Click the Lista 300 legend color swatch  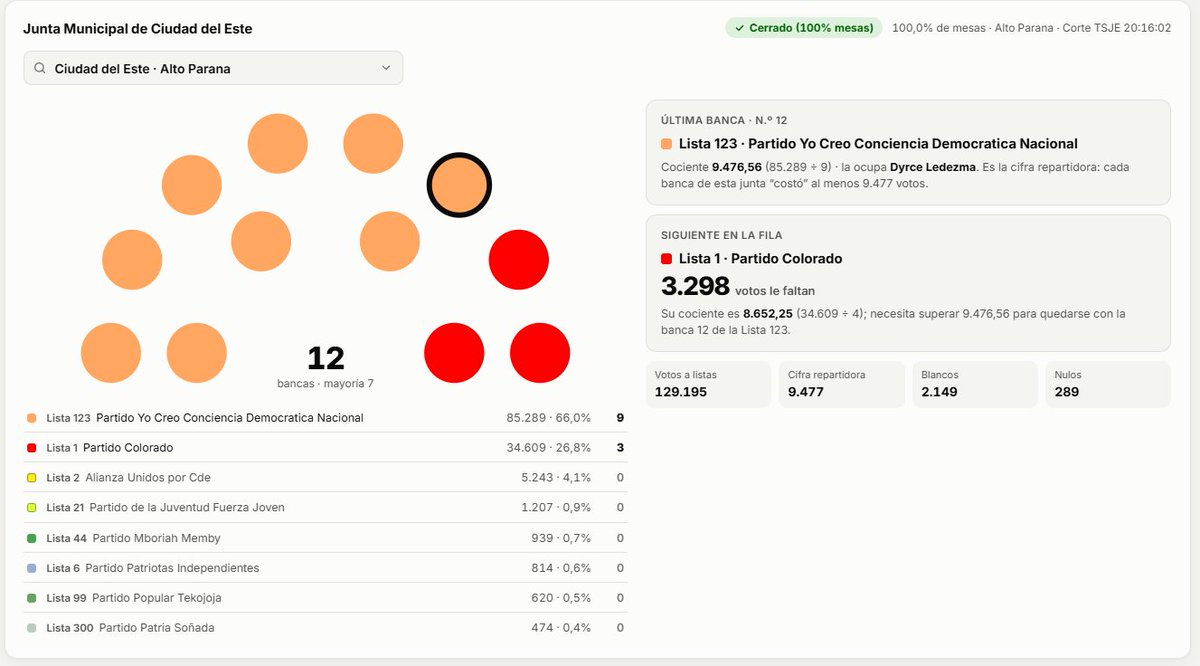tap(32, 628)
